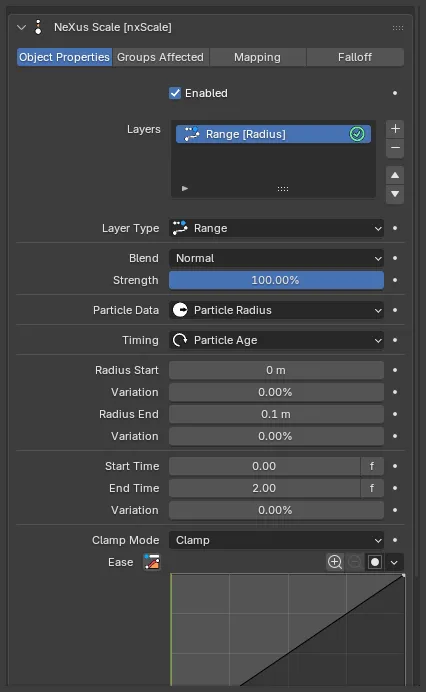This screenshot has height=692, width=426.
Task: Remove the layer with minus button
Action: 395,148
